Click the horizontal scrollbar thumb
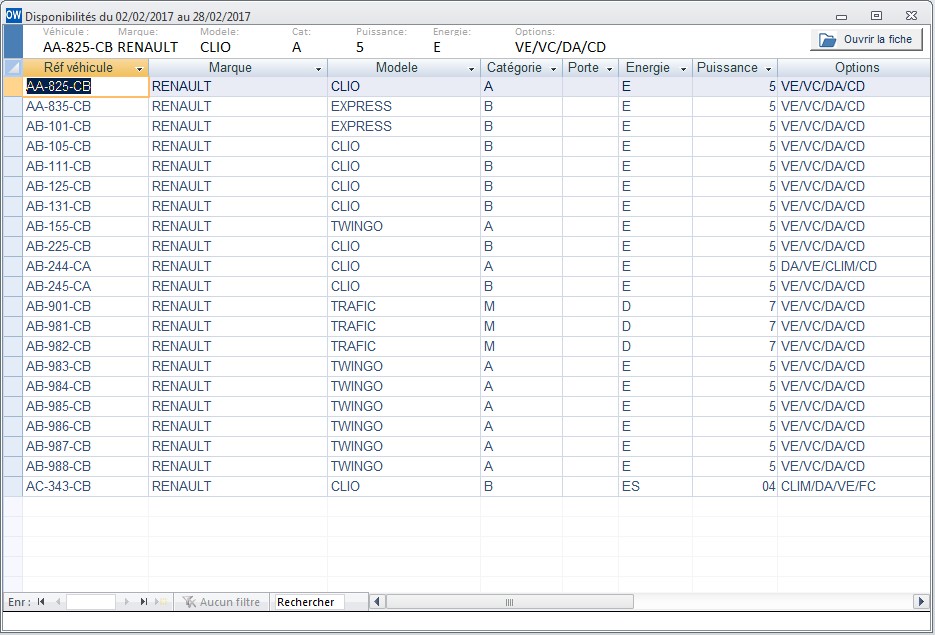This screenshot has width=935, height=635. [509, 602]
